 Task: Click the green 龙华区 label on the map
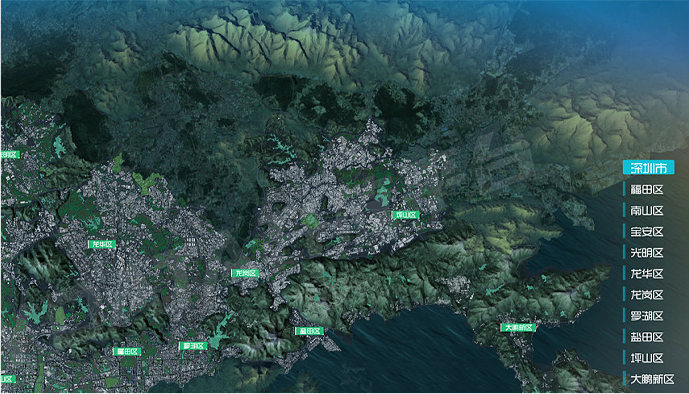click(102, 244)
